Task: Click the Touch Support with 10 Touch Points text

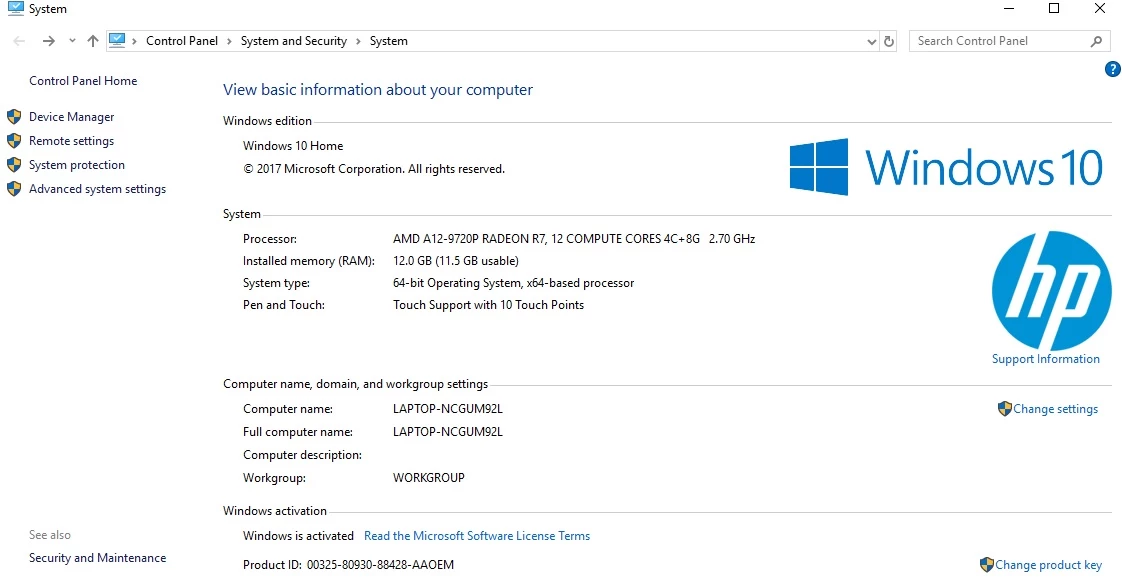Action: click(488, 305)
